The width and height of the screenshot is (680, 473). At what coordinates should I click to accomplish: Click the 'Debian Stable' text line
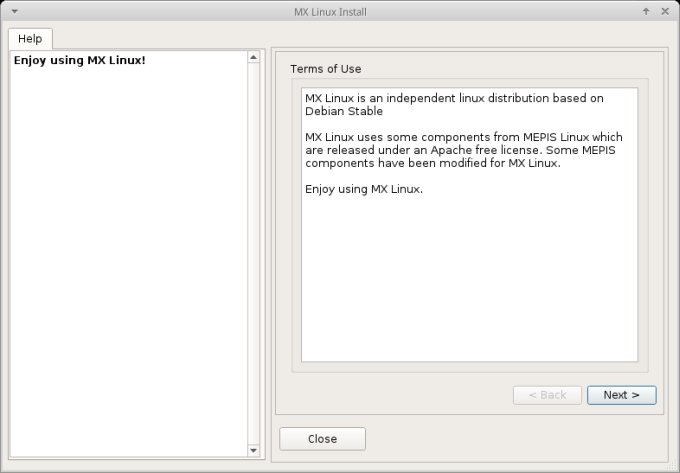pos(344,111)
